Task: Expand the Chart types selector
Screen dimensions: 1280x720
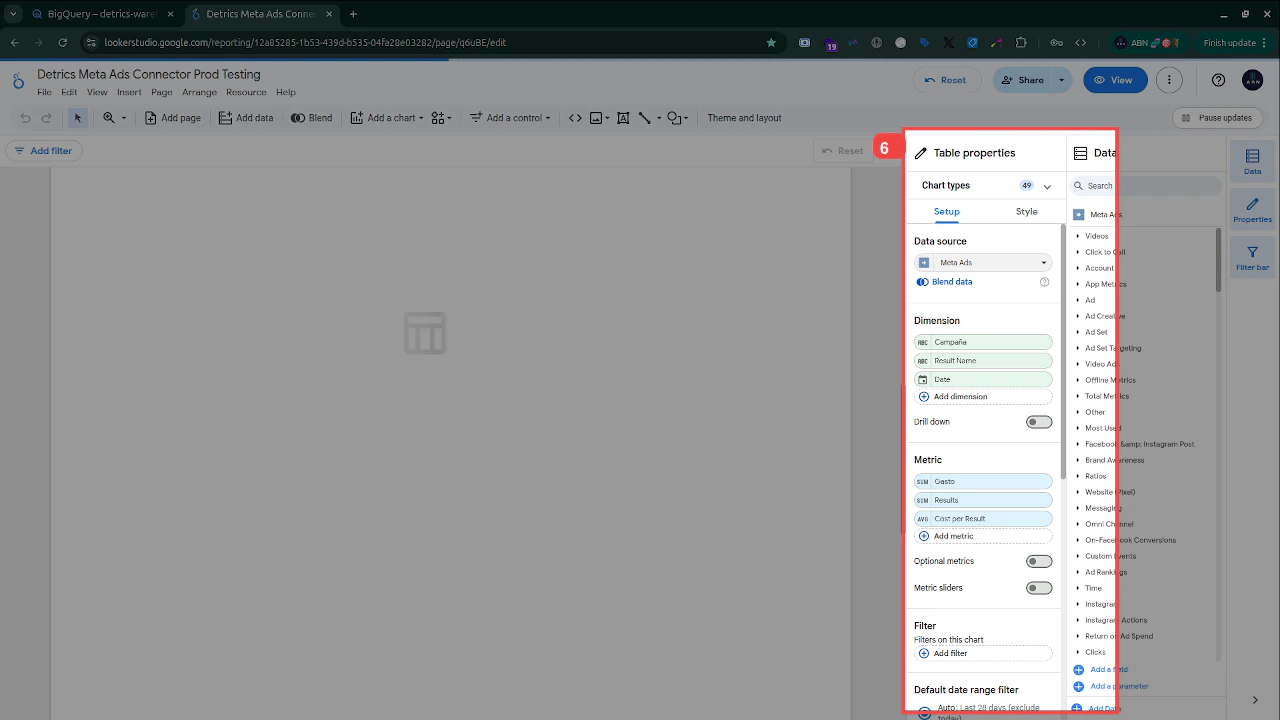Action: (1047, 185)
